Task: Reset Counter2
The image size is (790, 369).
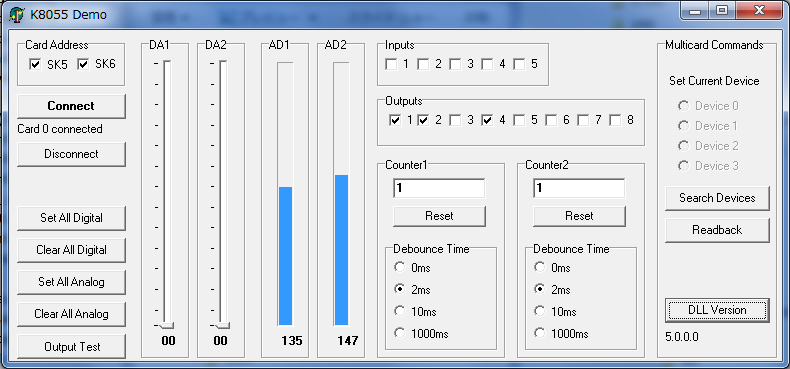Action: (x=579, y=216)
